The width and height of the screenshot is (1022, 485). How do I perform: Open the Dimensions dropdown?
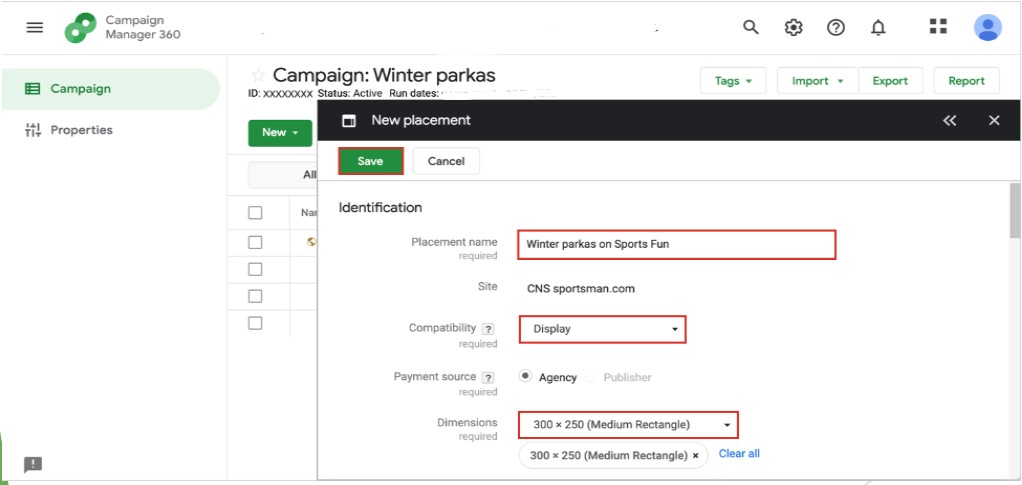(628, 425)
